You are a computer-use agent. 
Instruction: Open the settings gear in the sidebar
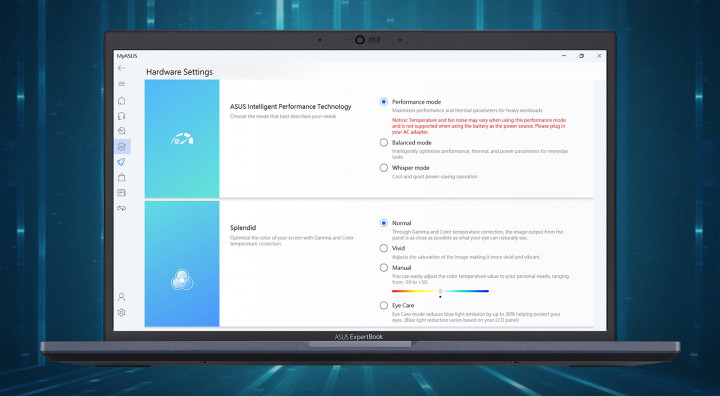tap(121, 312)
